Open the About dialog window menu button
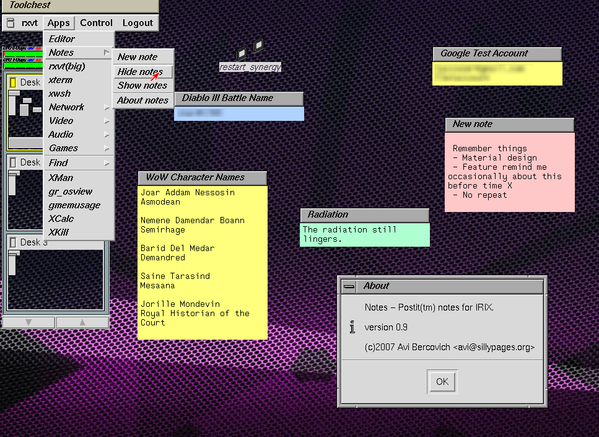Screen dimensions: 599x437 pos(349,286)
